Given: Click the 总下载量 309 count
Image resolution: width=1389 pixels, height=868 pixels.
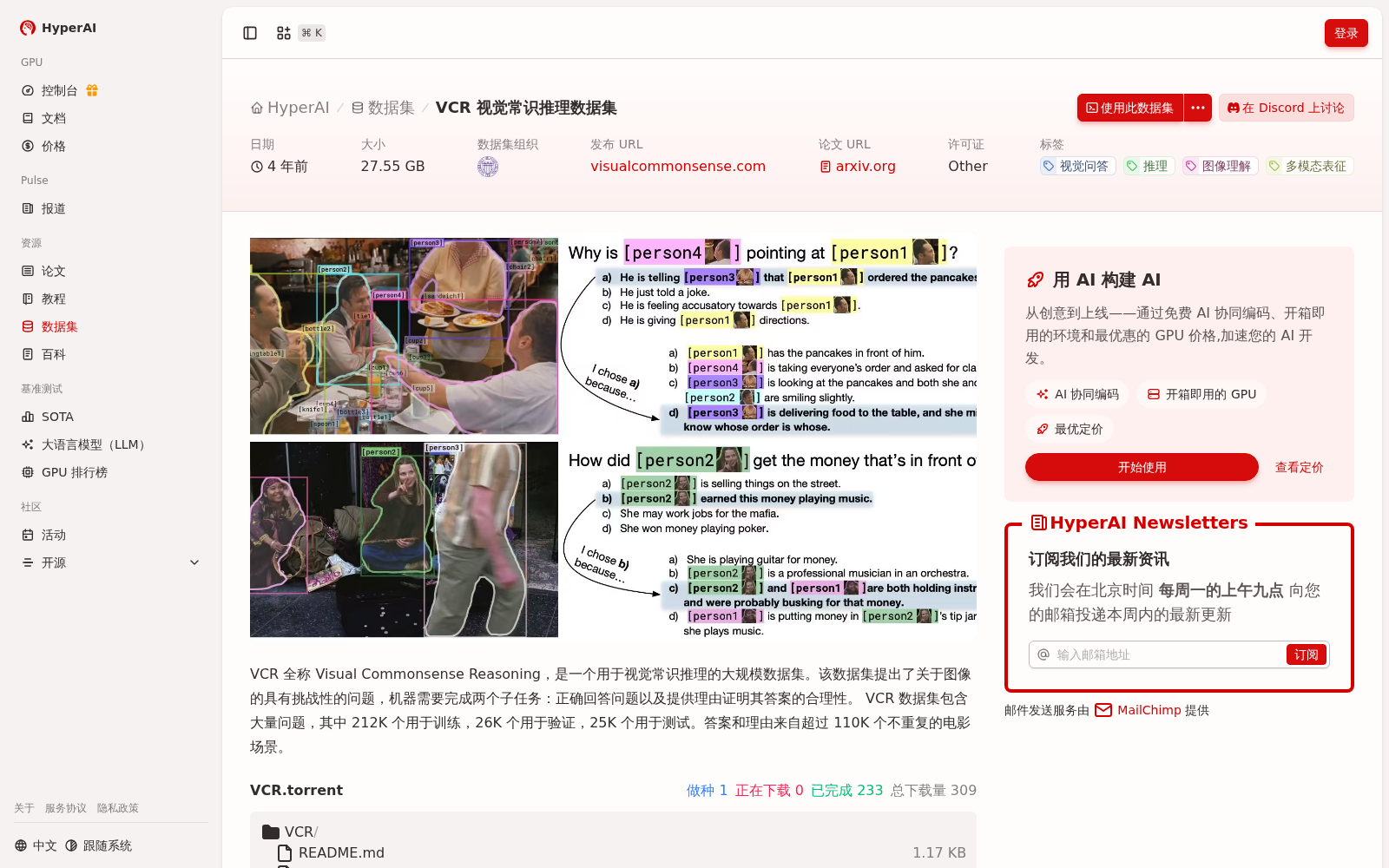Looking at the screenshot, I should (x=933, y=790).
